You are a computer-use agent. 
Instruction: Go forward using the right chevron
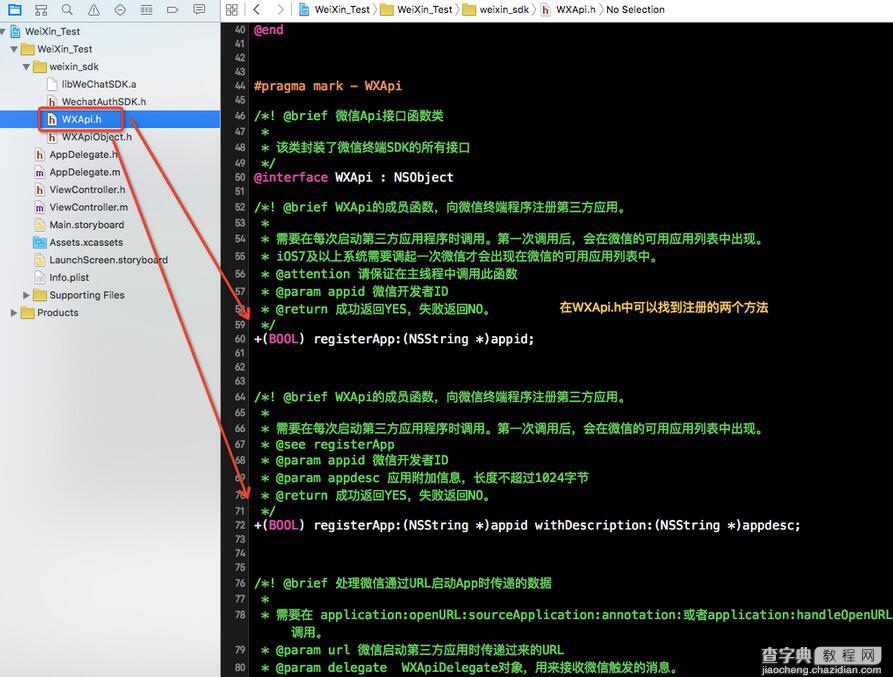(x=280, y=9)
